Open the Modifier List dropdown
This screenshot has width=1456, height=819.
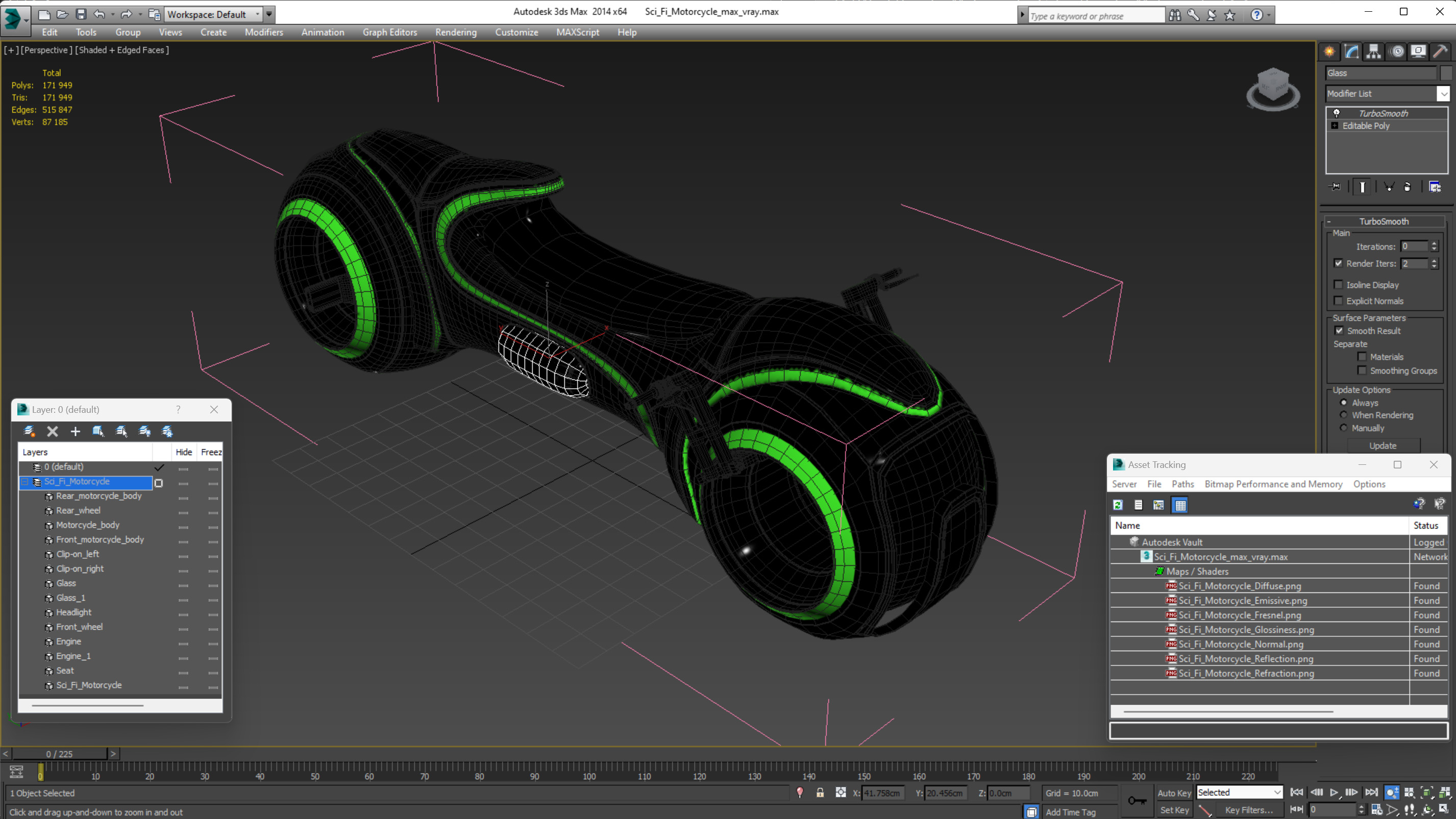coord(1444,94)
